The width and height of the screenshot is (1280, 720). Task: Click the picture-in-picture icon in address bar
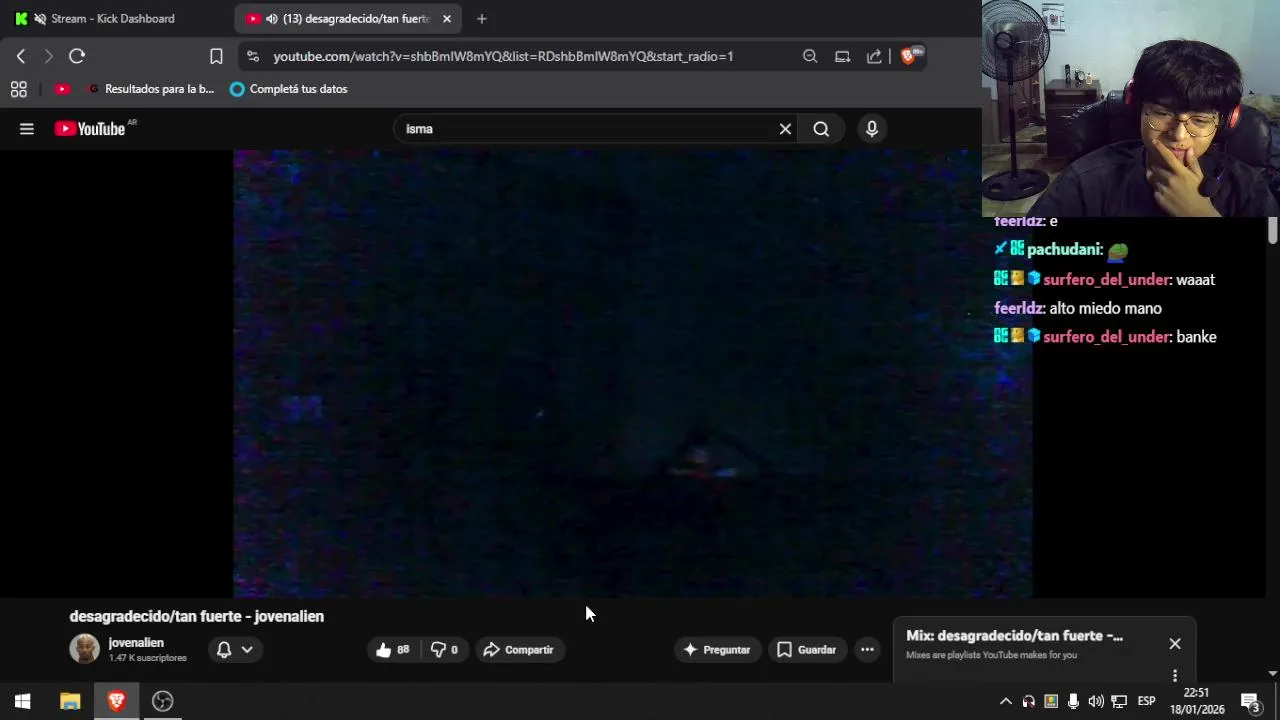click(842, 56)
